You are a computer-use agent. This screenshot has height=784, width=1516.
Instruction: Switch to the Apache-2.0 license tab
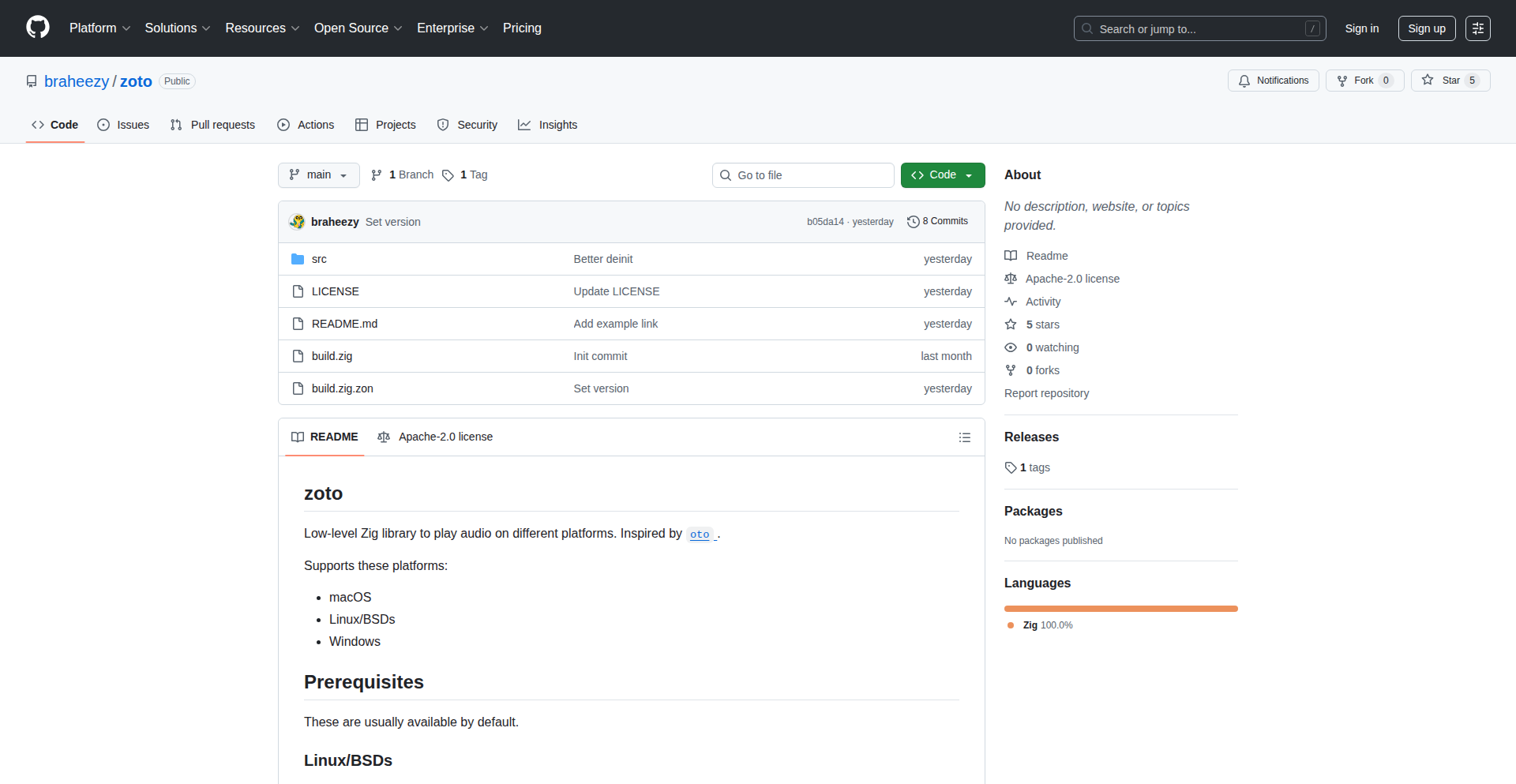click(x=435, y=437)
